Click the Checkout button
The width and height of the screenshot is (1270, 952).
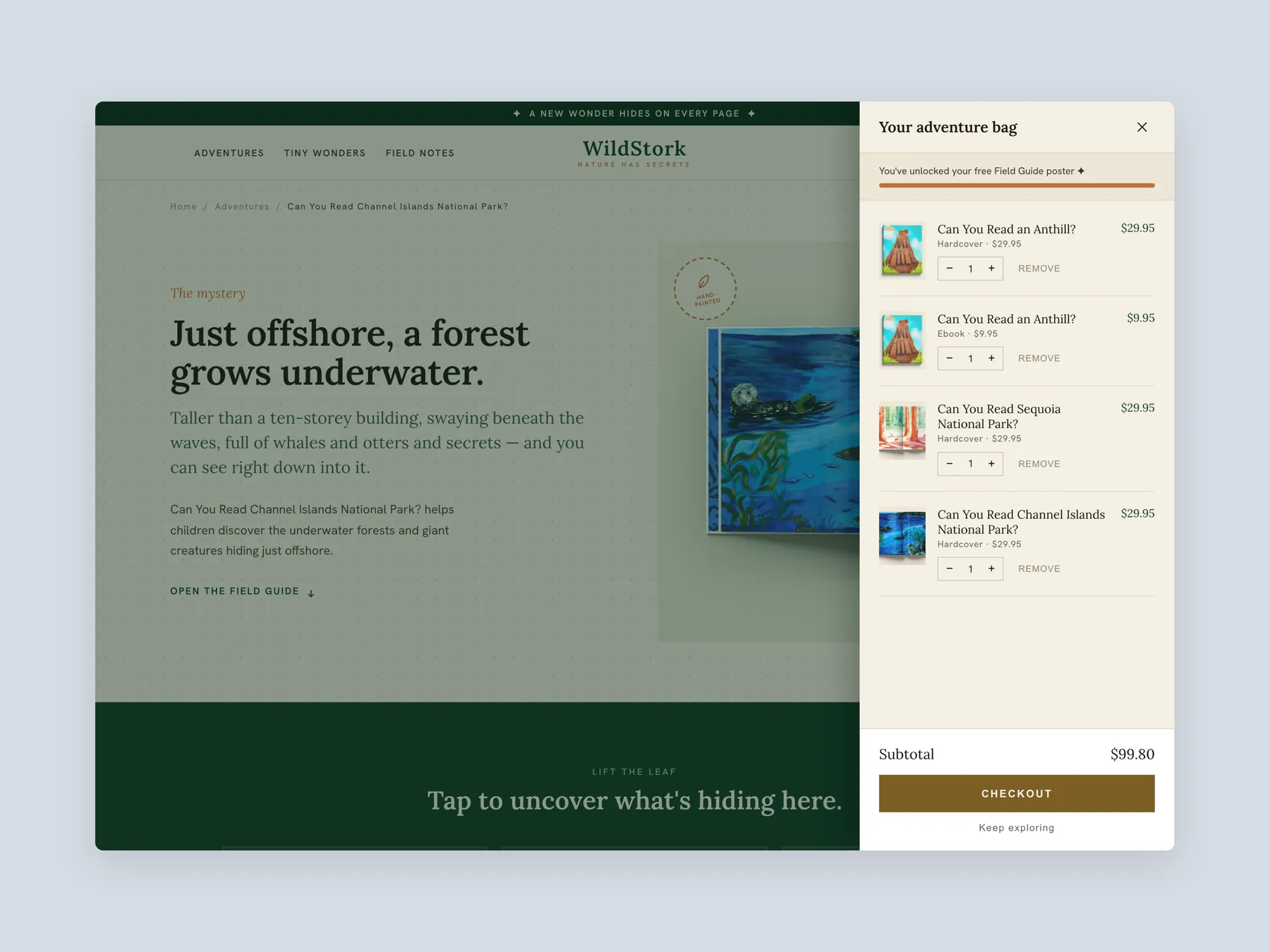click(1017, 793)
